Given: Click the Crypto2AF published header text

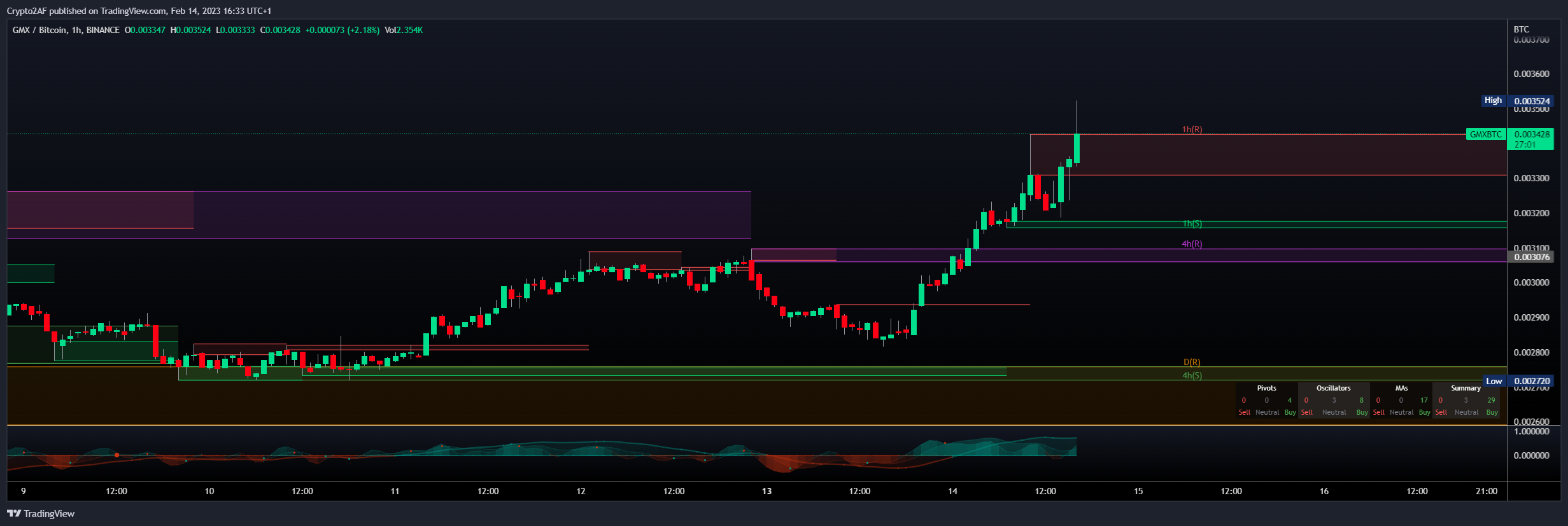Looking at the screenshot, I should (139, 11).
